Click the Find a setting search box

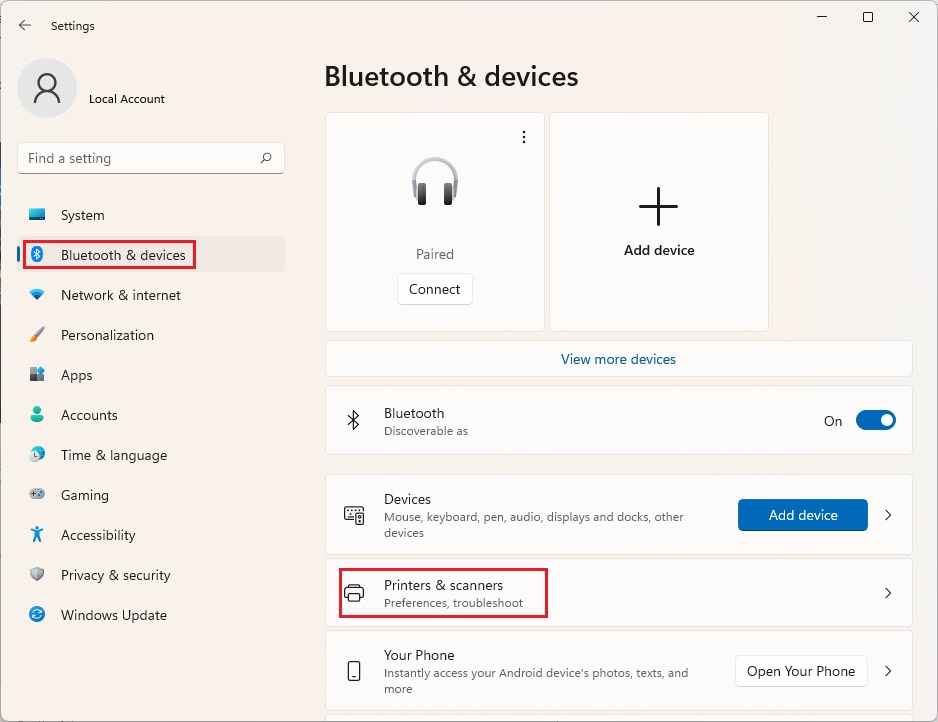(x=140, y=158)
